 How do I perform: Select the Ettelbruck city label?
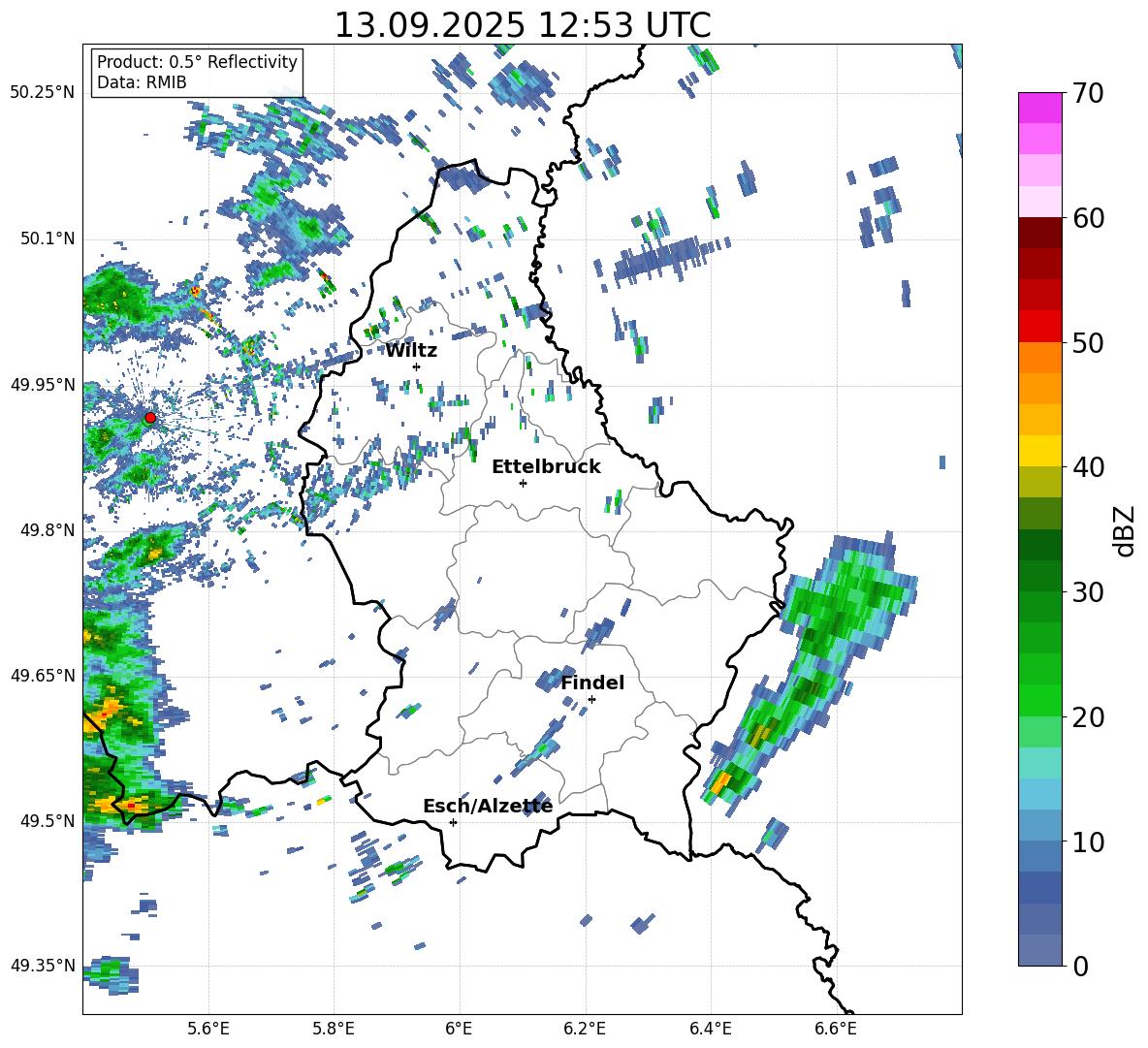[546, 467]
